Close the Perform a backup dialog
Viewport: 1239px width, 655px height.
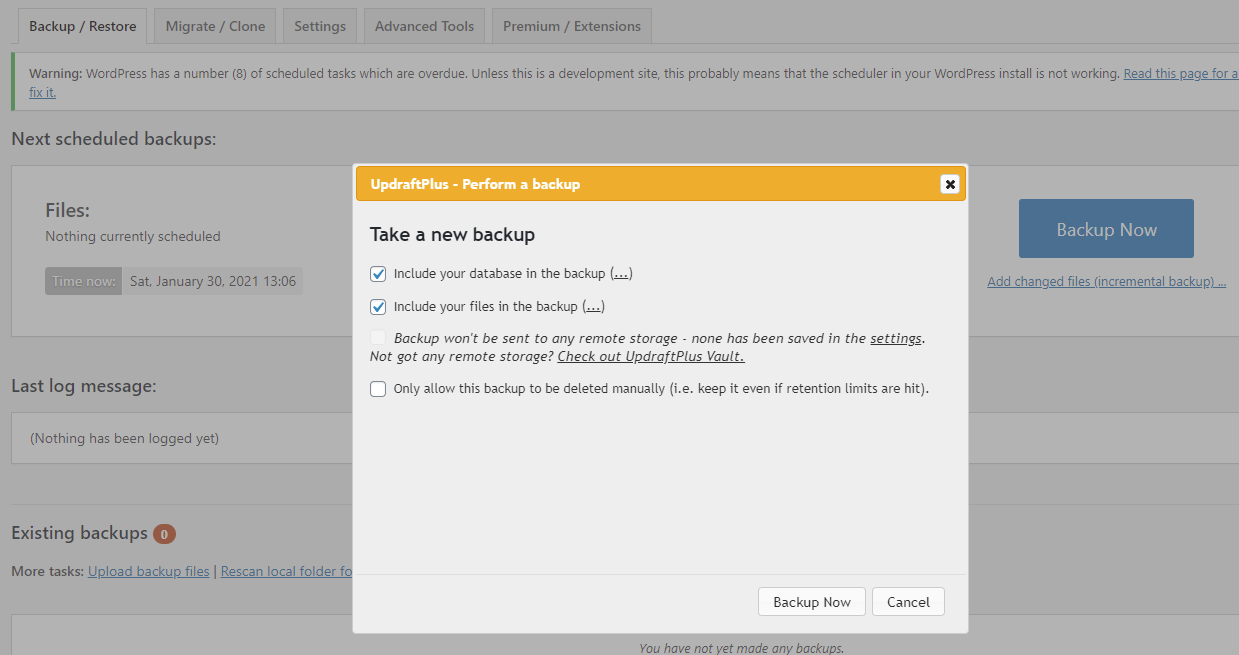point(949,184)
